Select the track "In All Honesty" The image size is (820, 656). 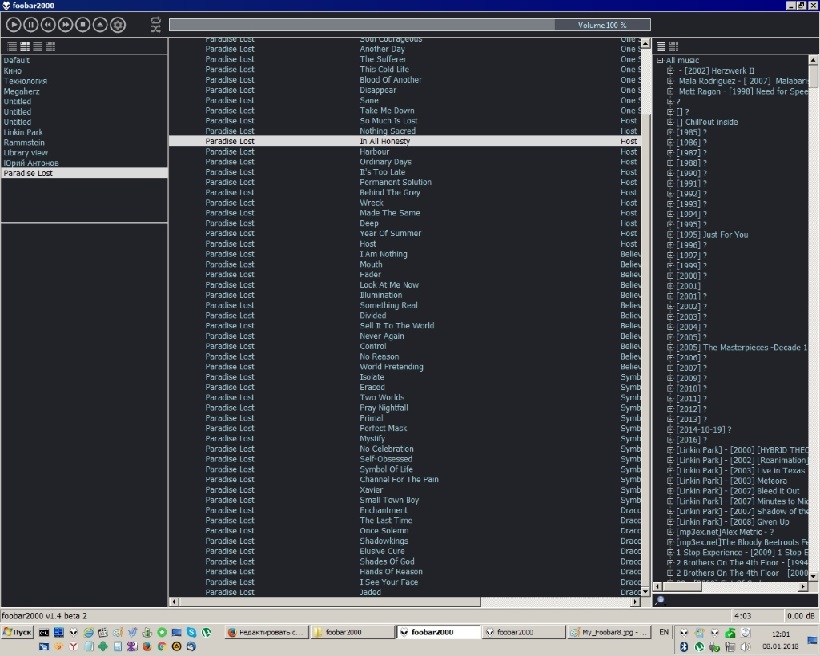tap(385, 141)
